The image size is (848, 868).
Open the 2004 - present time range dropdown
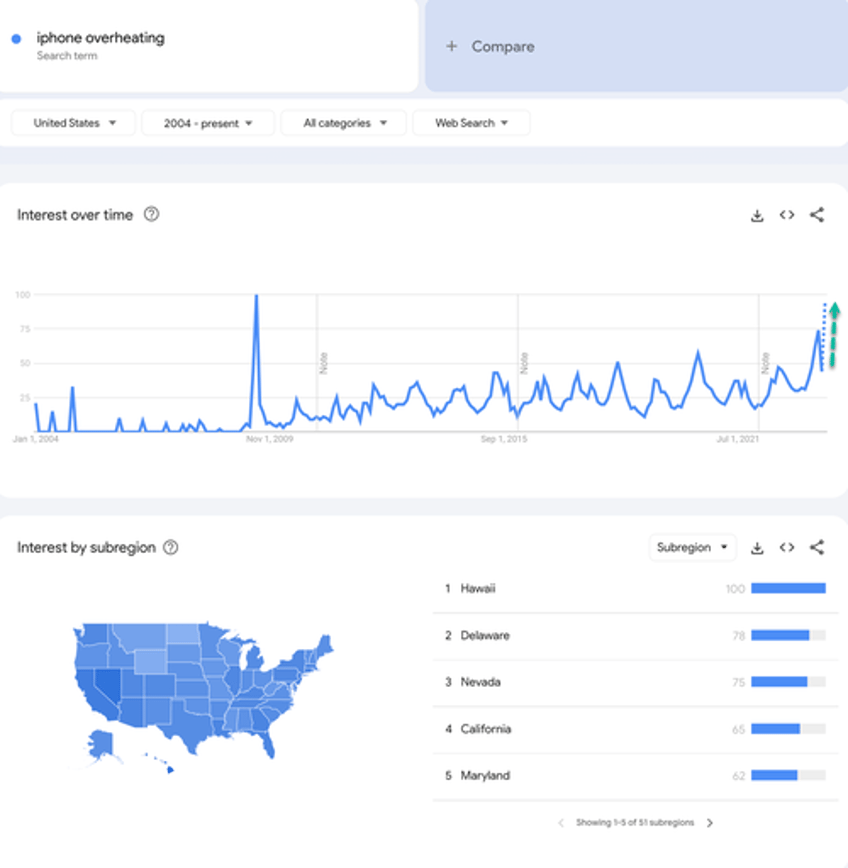[x=207, y=123]
